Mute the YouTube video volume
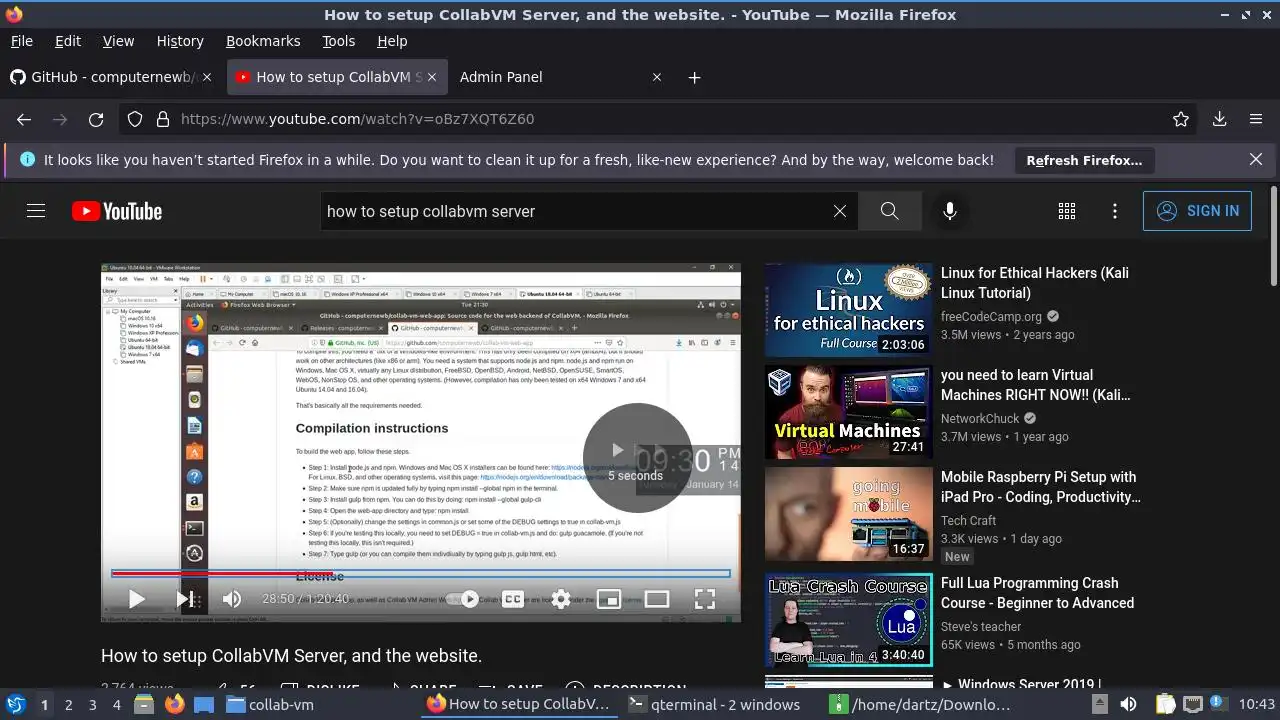 [232, 599]
